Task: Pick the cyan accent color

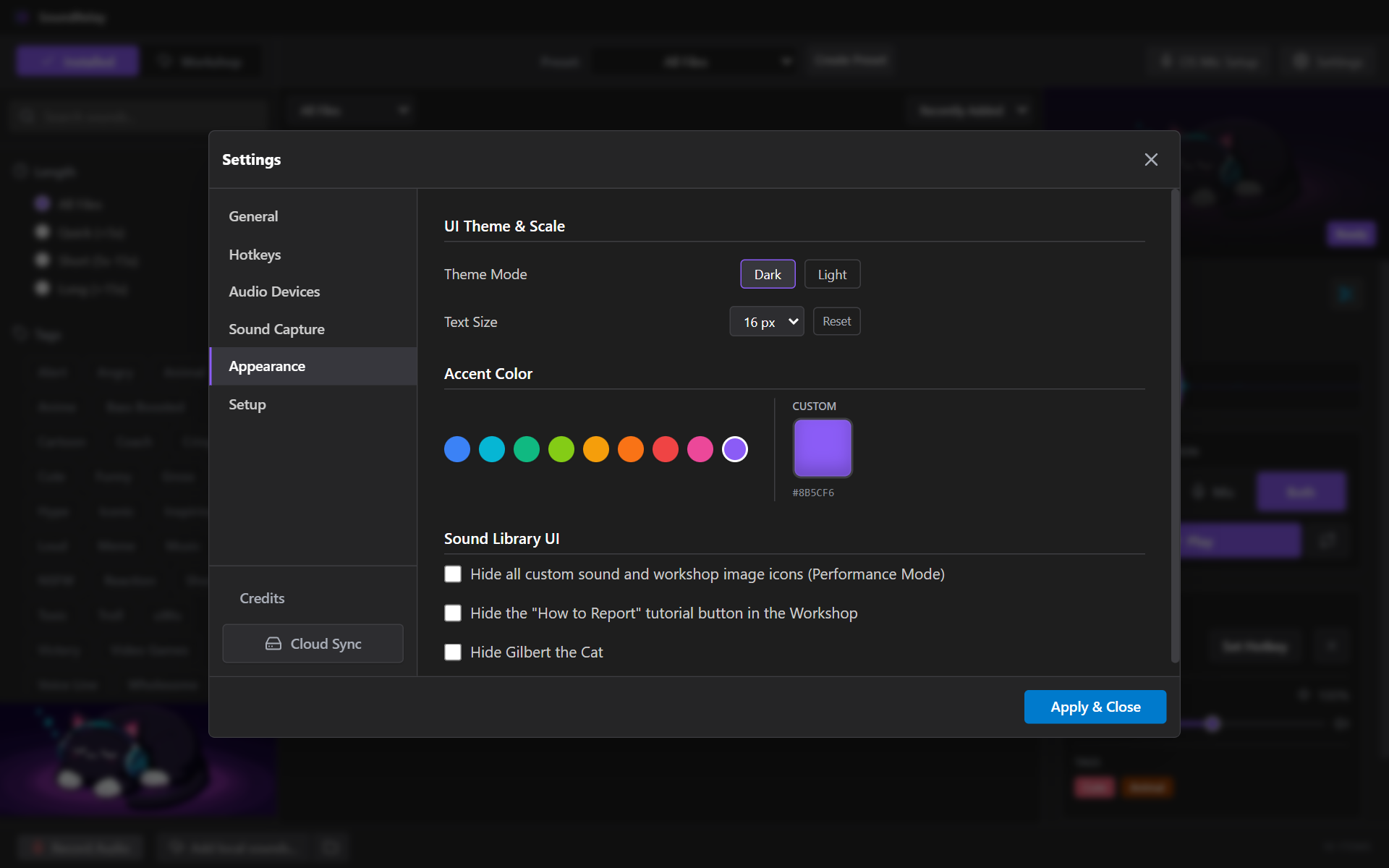Action: point(492,449)
